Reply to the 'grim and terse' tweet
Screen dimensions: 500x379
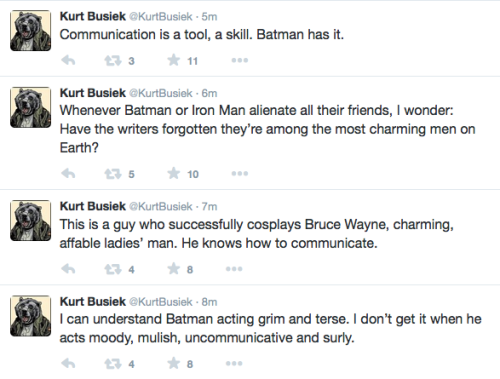pyautogui.click(x=68, y=363)
